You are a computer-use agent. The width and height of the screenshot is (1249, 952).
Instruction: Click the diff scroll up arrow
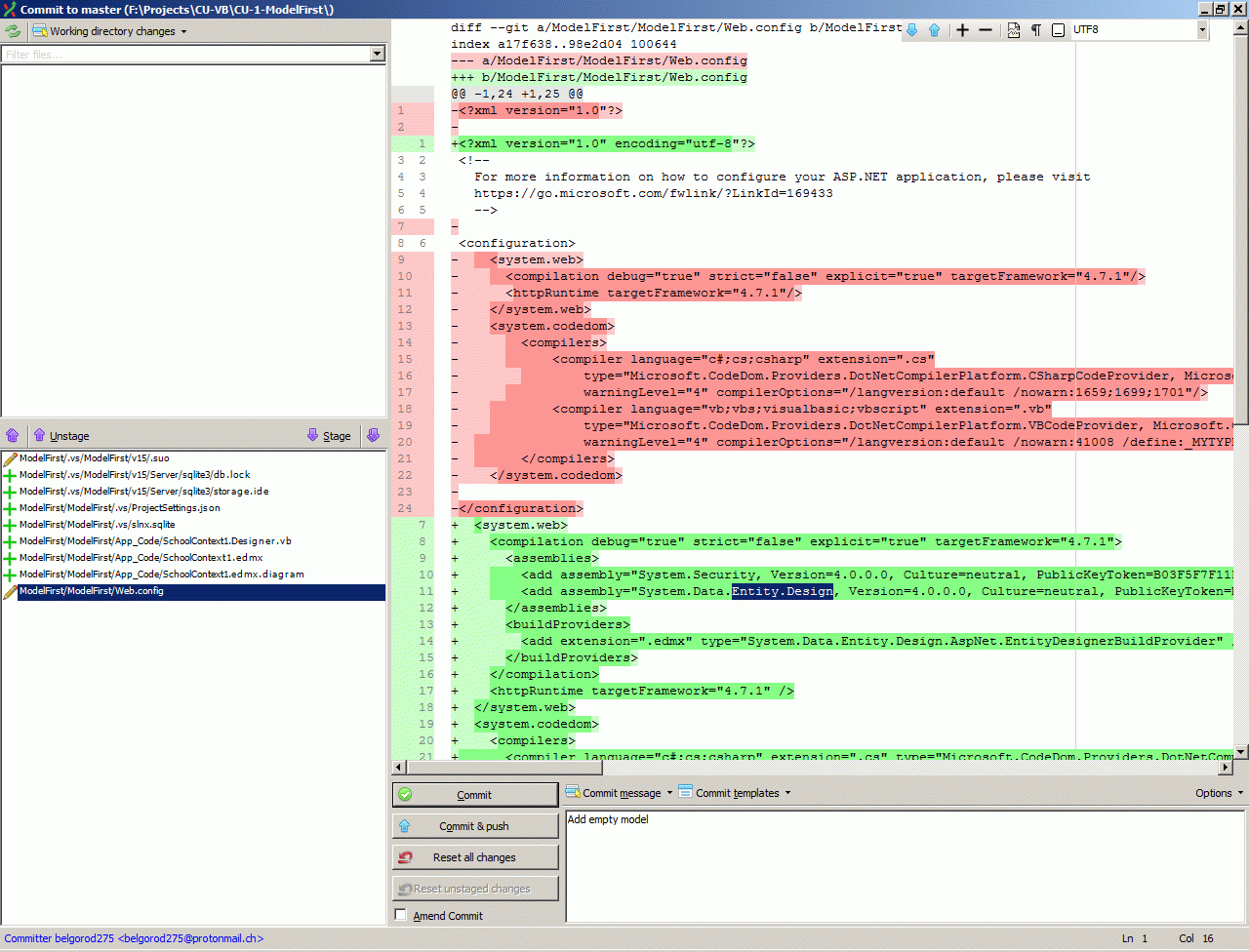pos(1241,26)
